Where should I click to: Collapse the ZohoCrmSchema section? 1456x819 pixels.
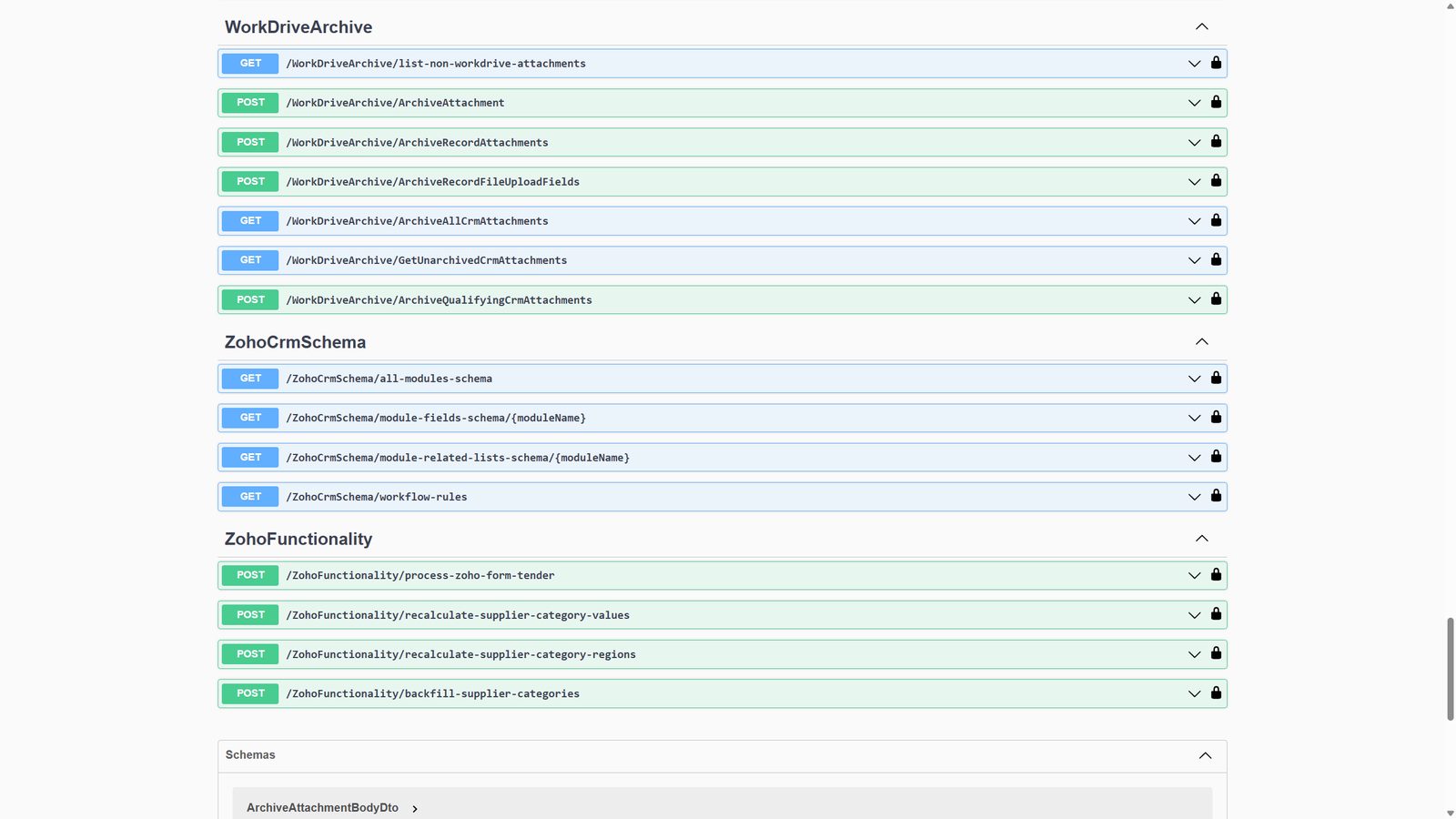pyautogui.click(x=1202, y=341)
